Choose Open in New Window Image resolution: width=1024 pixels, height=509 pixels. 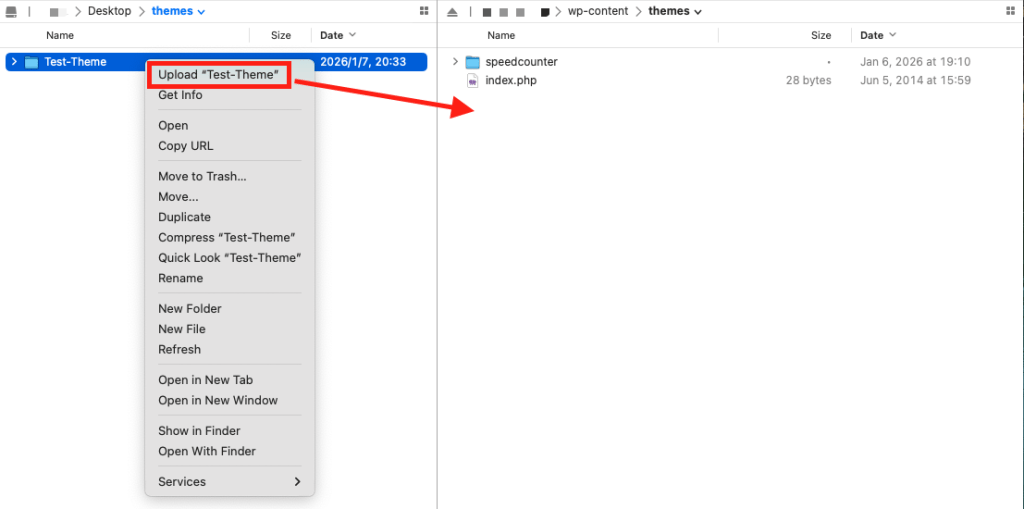click(218, 400)
